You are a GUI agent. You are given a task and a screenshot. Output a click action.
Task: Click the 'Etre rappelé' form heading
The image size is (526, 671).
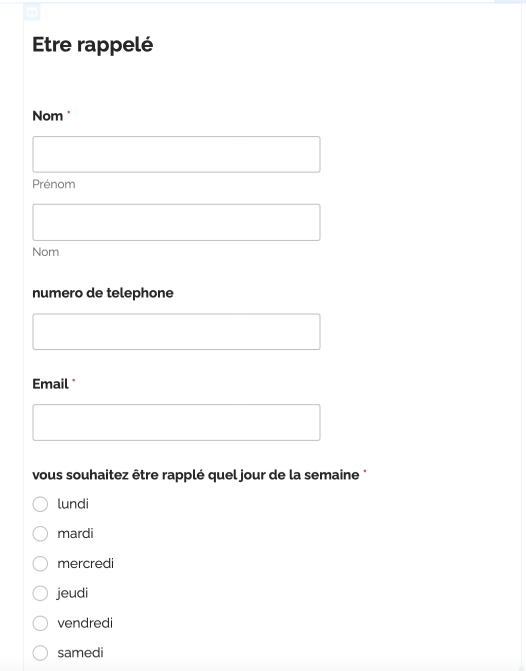pos(93,45)
